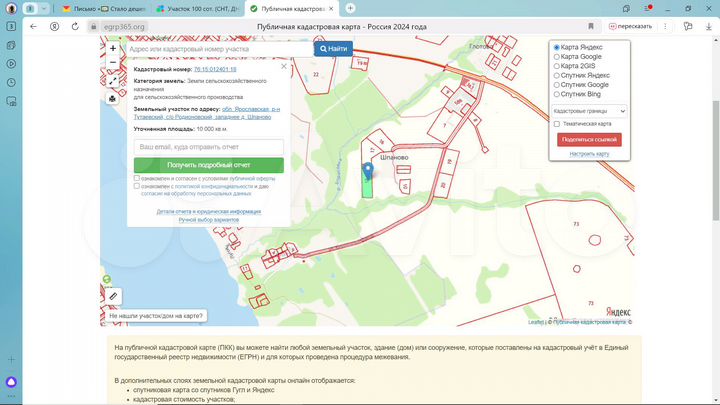Close the parcel info popup
Viewport: 720px width, 405px height.
coord(284,67)
